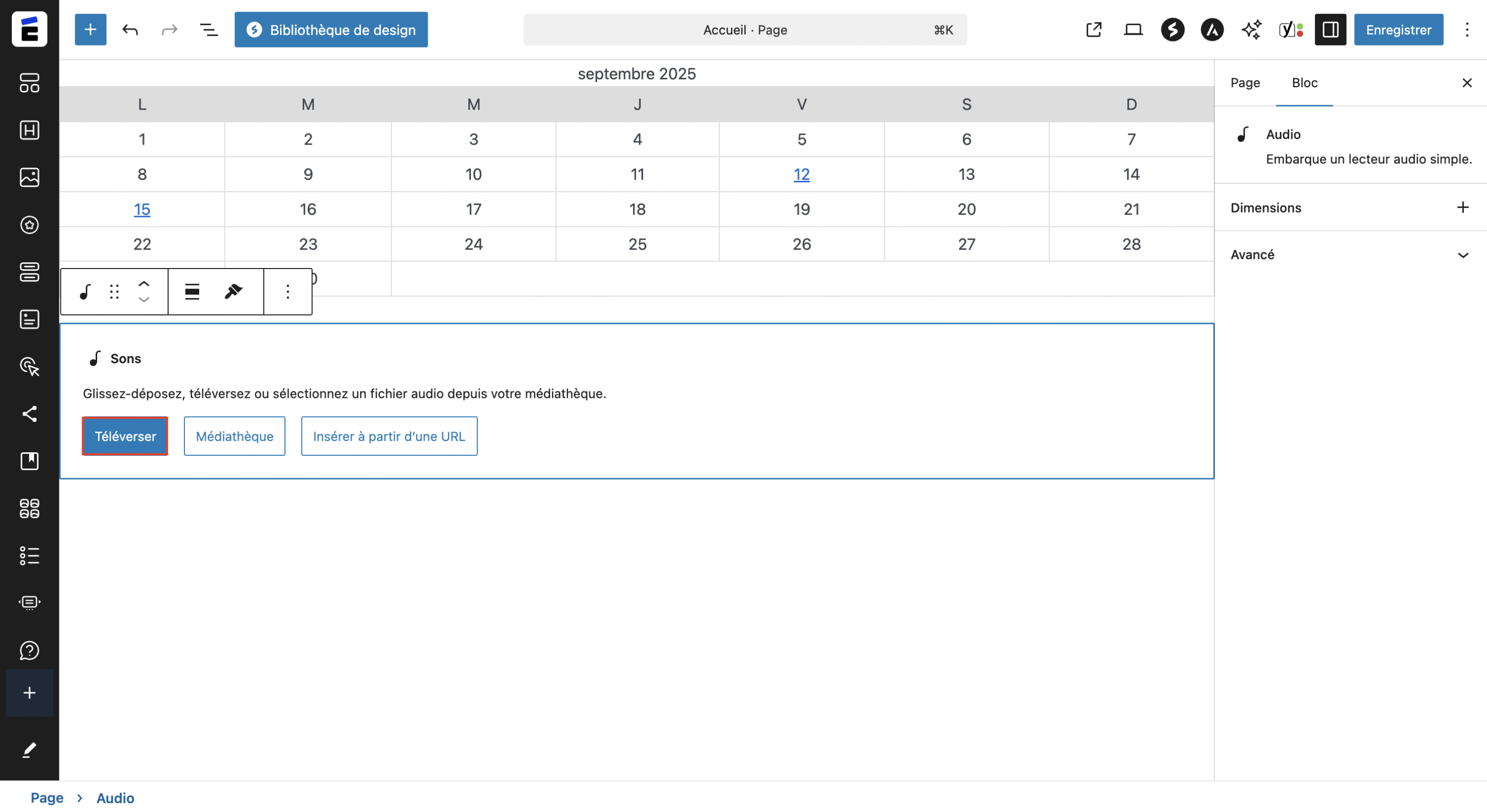Select the Bloc tab in sidebar
Screen dimensions: 1487x812
pos(1304,83)
